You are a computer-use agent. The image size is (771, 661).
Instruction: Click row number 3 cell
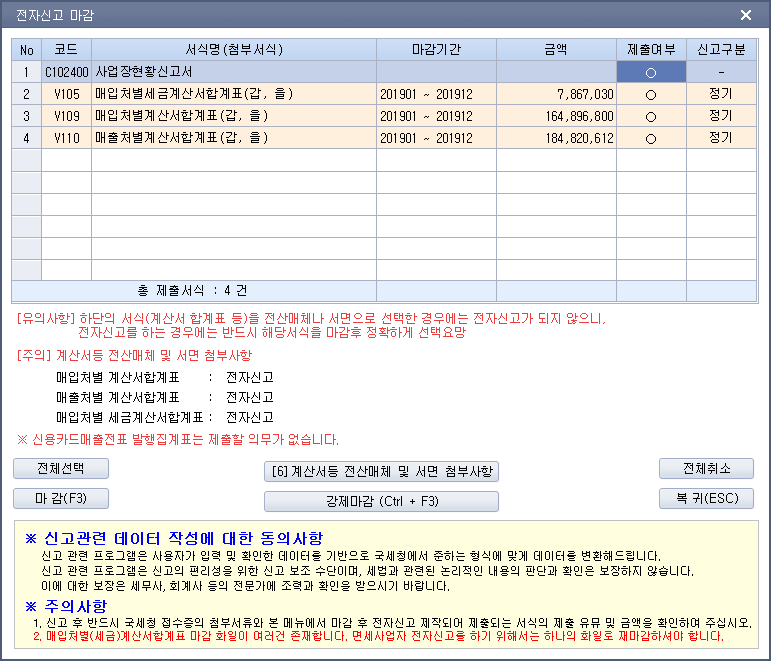tap(27, 116)
